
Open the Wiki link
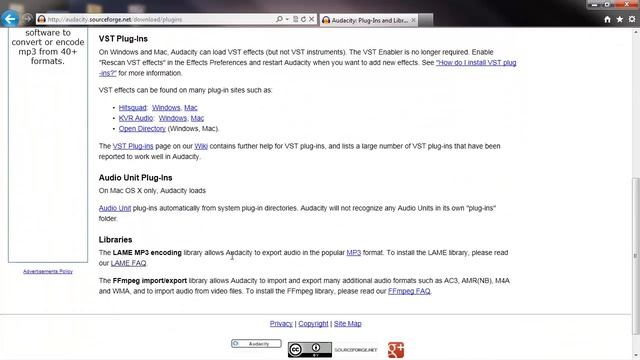pyautogui.click(x=201, y=146)
